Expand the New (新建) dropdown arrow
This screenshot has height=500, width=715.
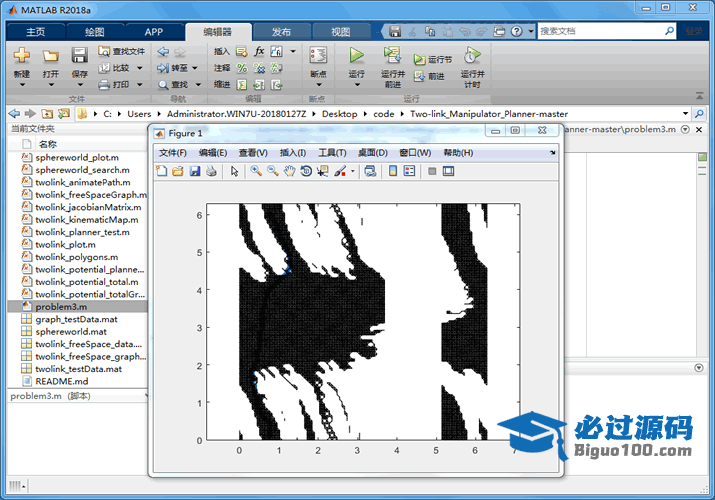click(21, 85)
